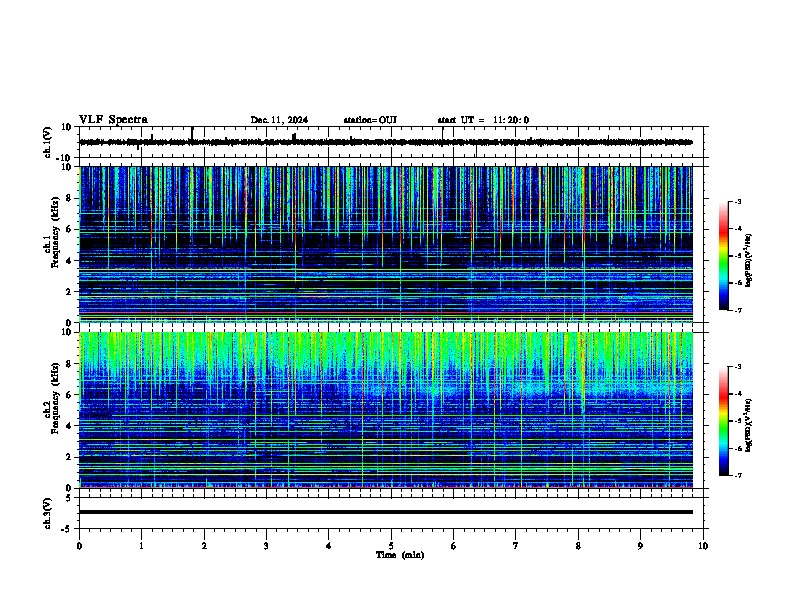Screen dimensions: 792x612
Task: Click the ch.2 spectrogram color scale bar
Action: 724,421
